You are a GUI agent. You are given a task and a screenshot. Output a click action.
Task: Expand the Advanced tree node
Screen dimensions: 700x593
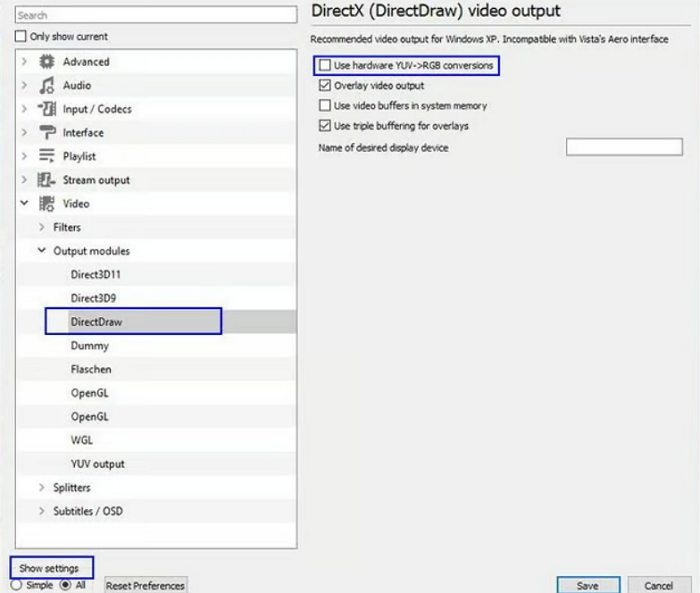(25, 62)
